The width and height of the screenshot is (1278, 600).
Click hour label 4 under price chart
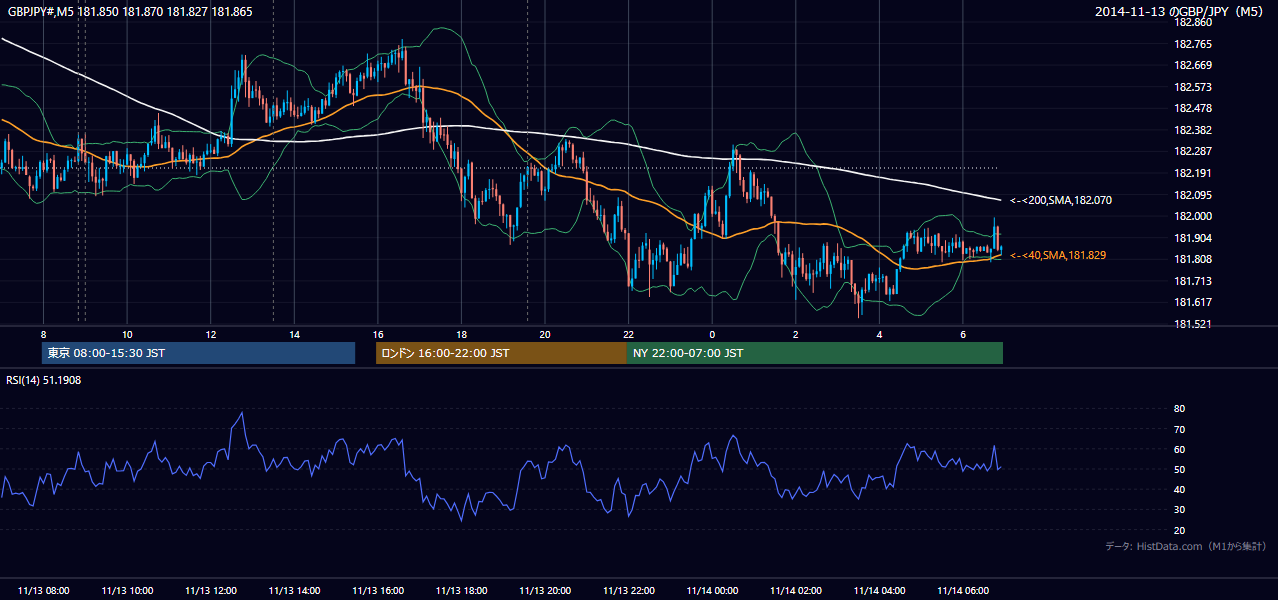(879, 334)
